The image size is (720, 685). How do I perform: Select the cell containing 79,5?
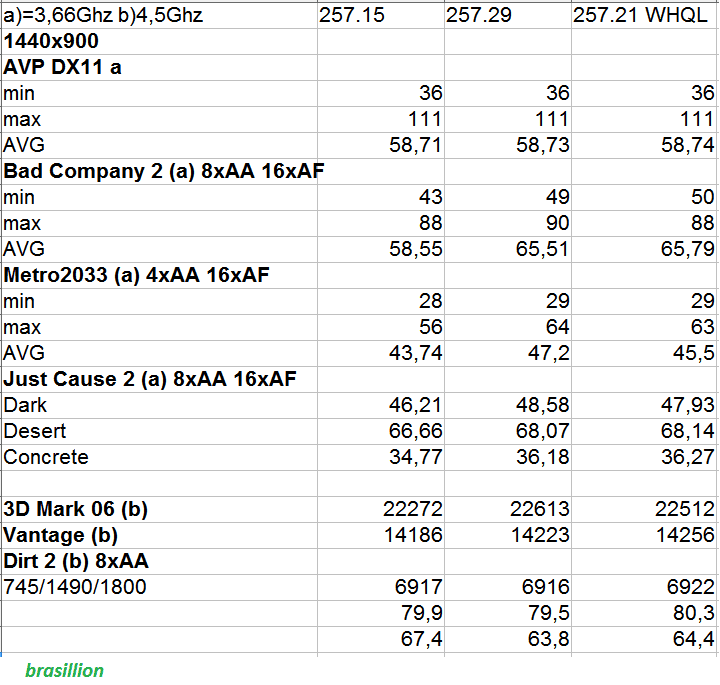[x=508, y=613]
